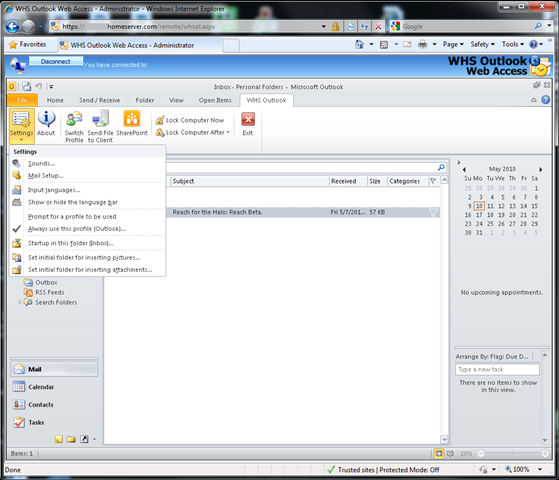The image size is (559, 480).
Task: Open the About info icon
Action: point(46,123)
